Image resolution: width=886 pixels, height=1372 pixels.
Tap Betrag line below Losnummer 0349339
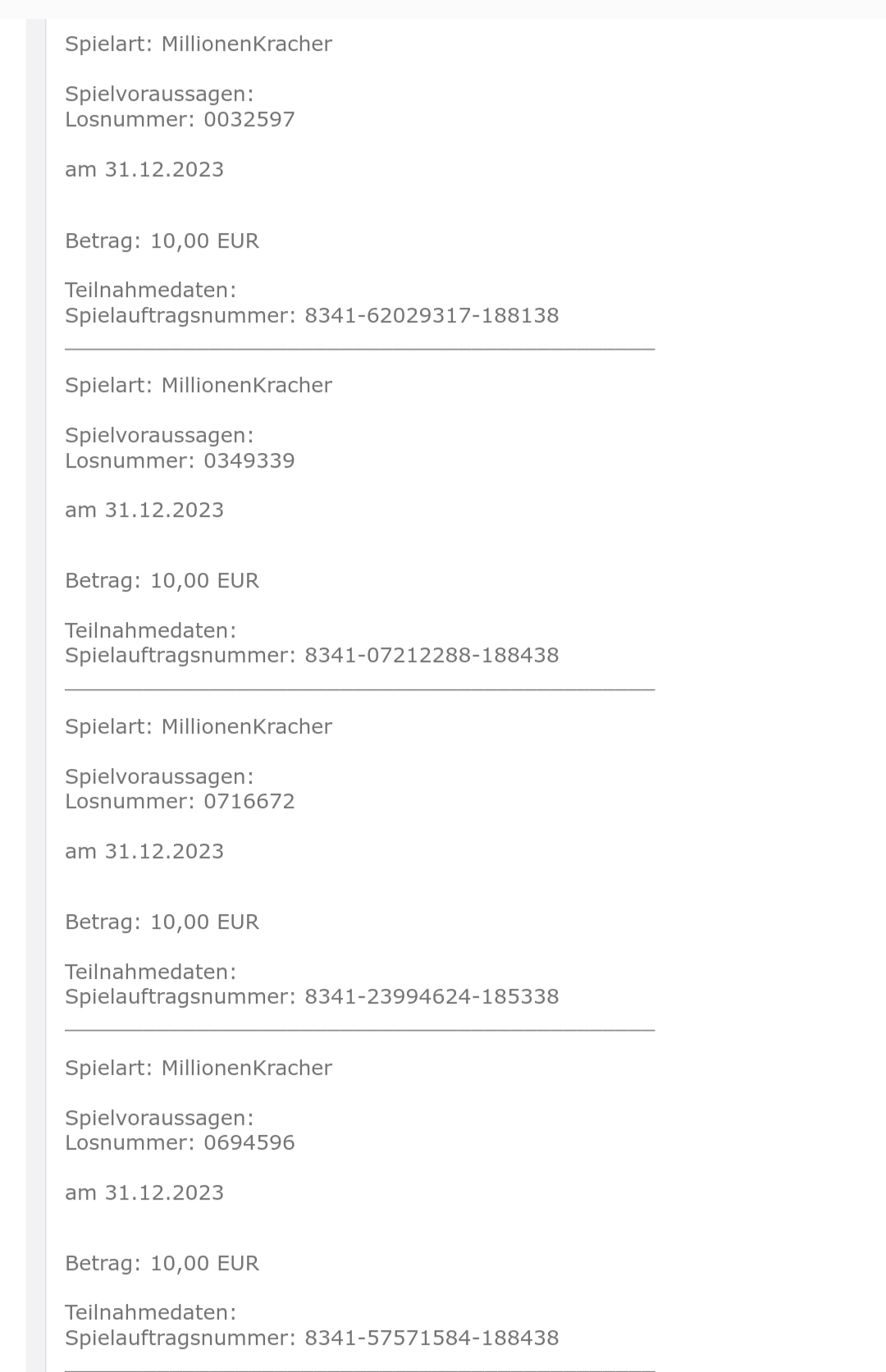pos(162,581)
